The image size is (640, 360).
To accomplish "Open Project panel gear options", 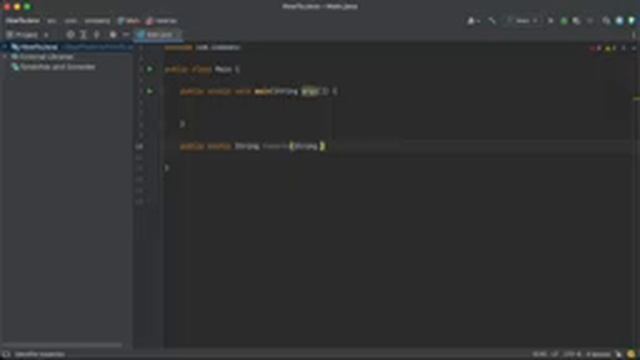I will pyautogui.click(x=113, y=35).
